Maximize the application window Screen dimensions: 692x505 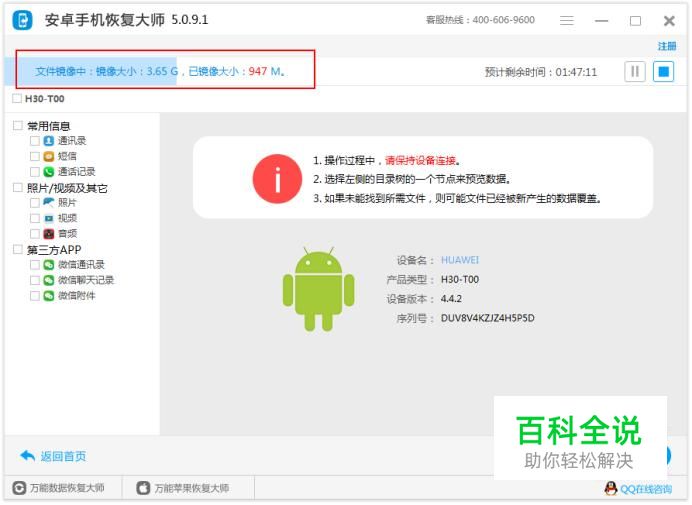click(635, 20)
